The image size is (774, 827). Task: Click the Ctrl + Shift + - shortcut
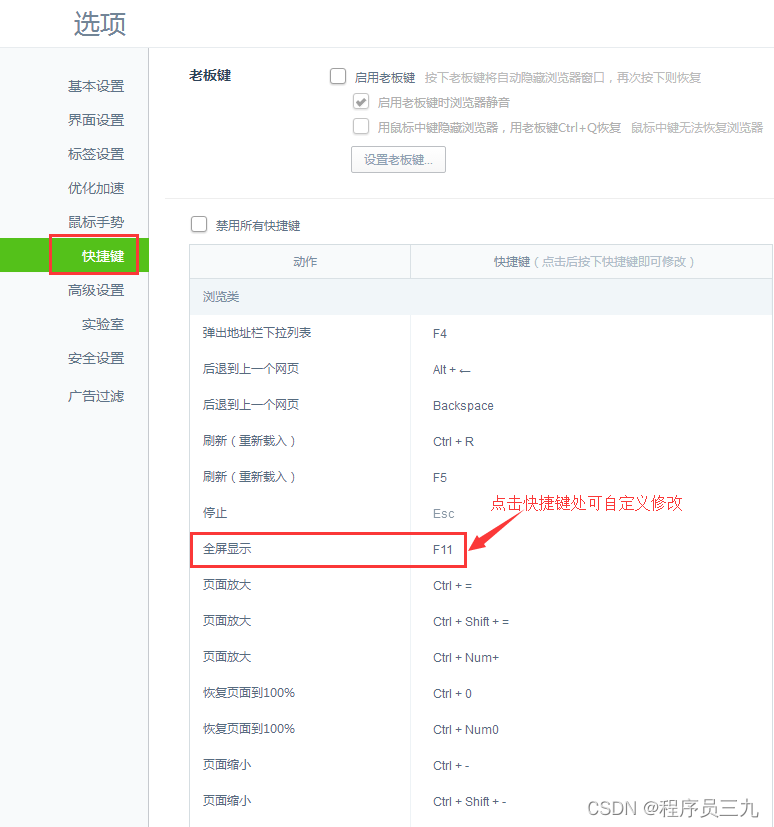point(469,802)
